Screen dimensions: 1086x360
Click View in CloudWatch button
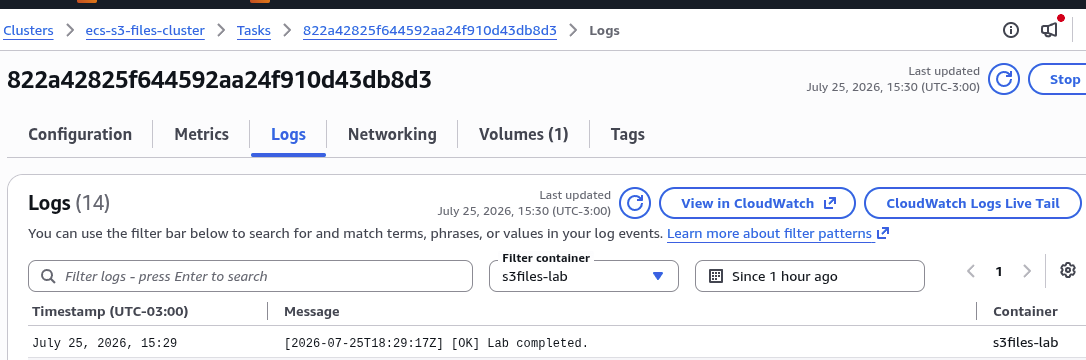(x=758, y=204)
